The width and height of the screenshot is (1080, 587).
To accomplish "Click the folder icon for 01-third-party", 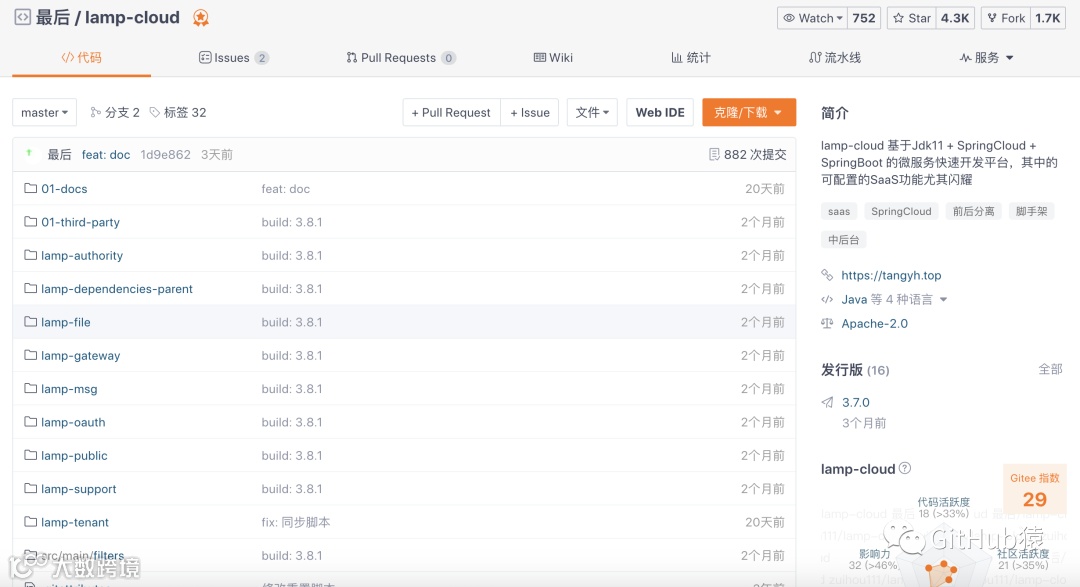I will point(30,222).
